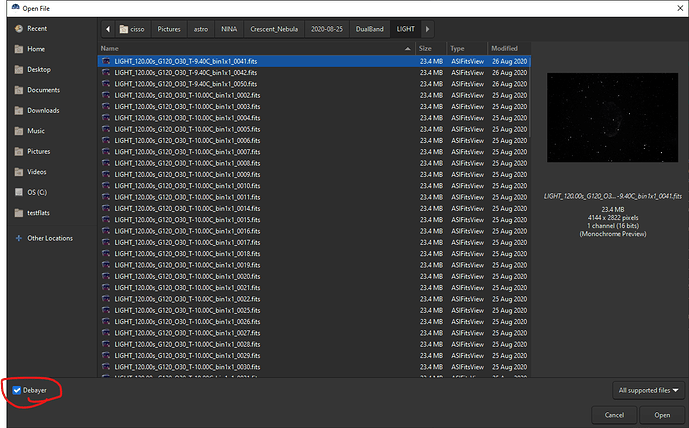Click Other Locations plus icon
689x428 pixels.
pos(17,238)
